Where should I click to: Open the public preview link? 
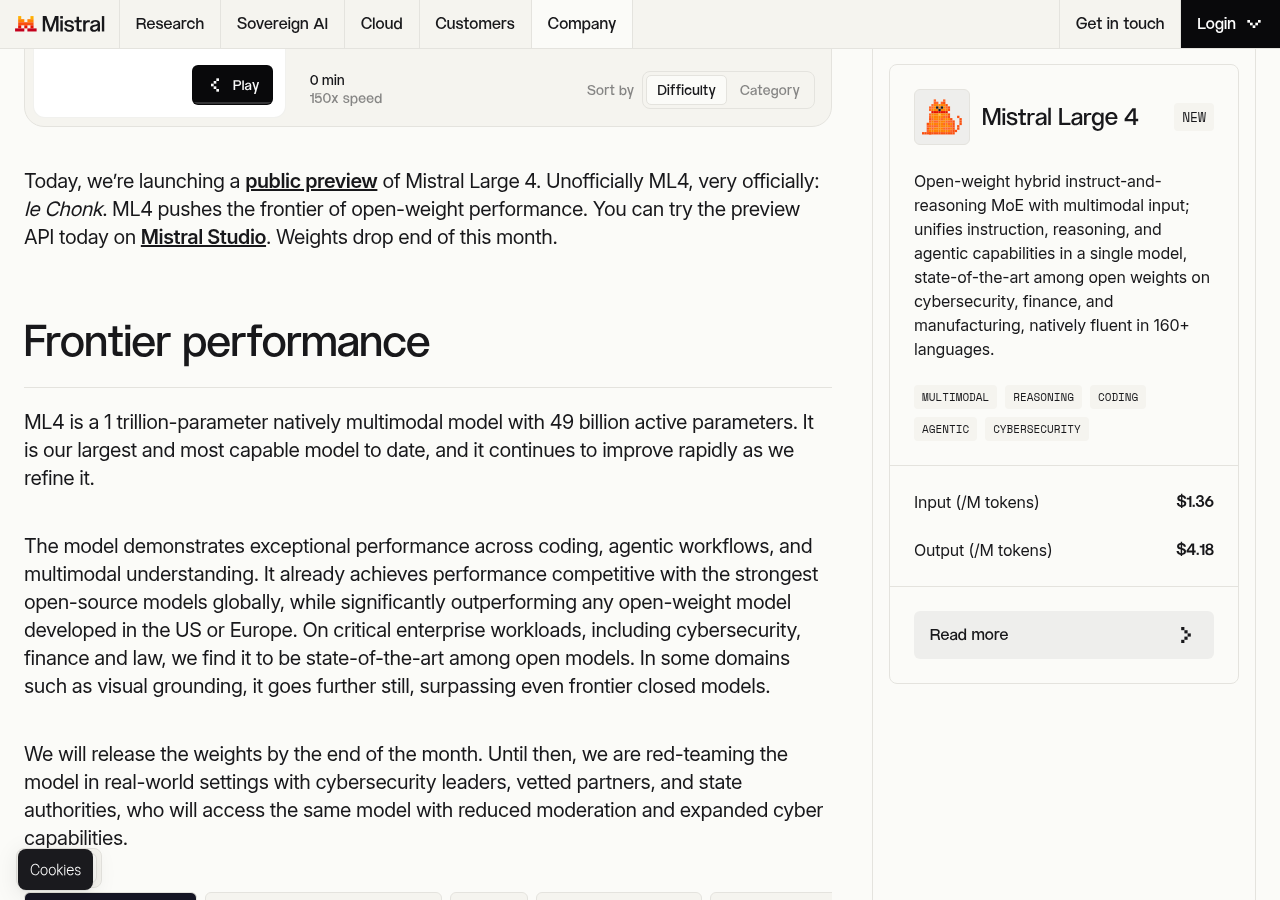[x=311, y=181]
